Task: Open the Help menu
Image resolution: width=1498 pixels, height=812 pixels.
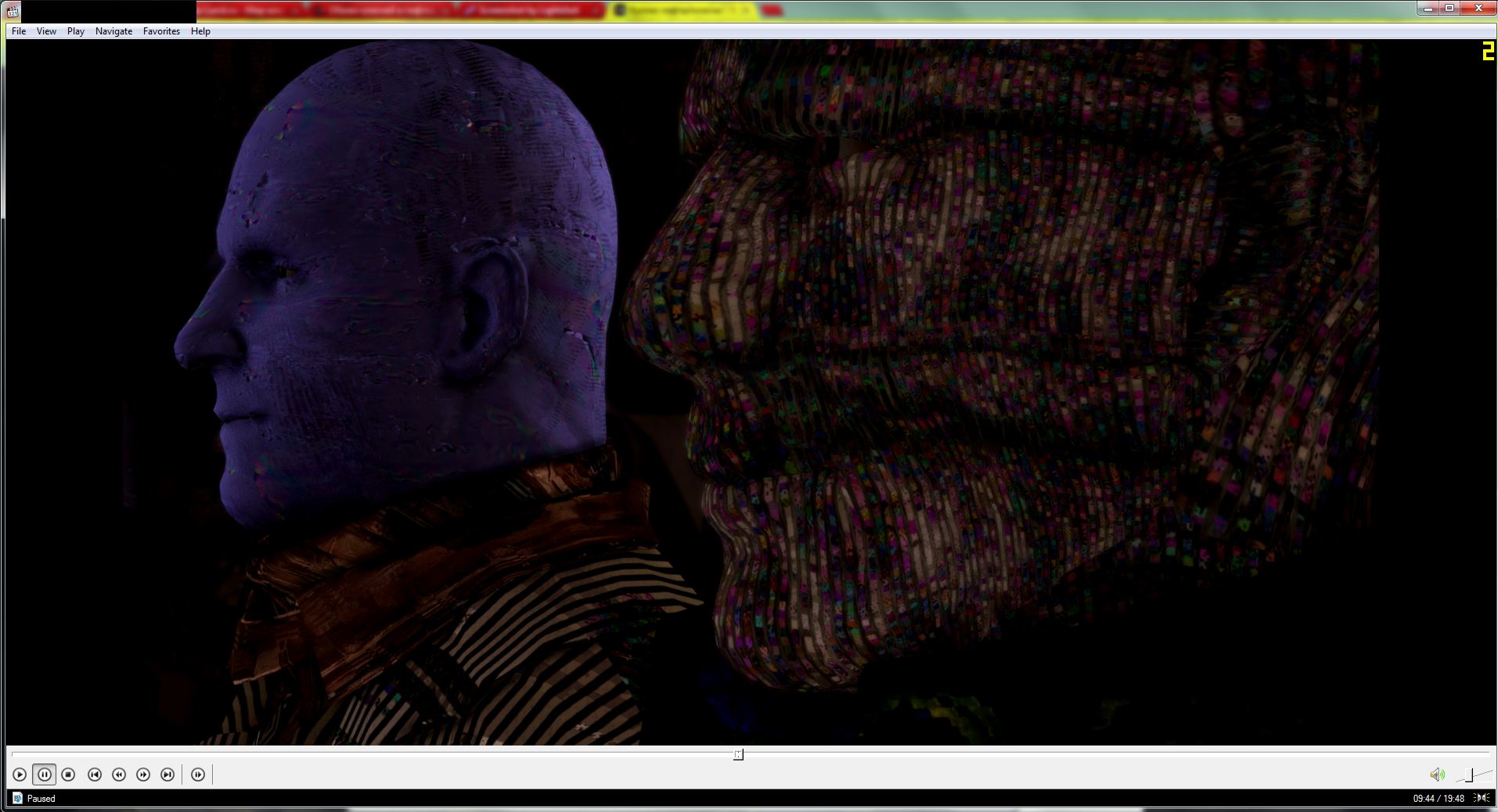Action: [200, 31]
